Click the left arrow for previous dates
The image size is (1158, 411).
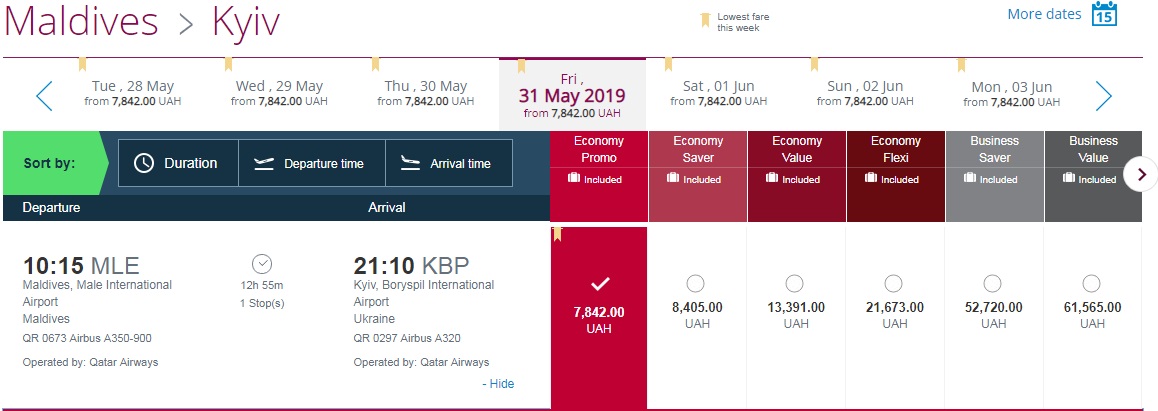[44, 96]
